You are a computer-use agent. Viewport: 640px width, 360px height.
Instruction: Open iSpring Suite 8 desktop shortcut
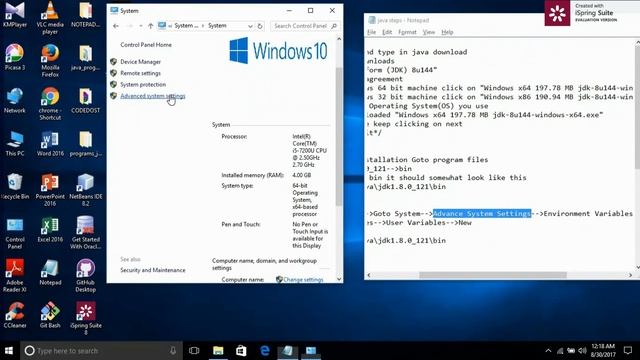[85, 319]
